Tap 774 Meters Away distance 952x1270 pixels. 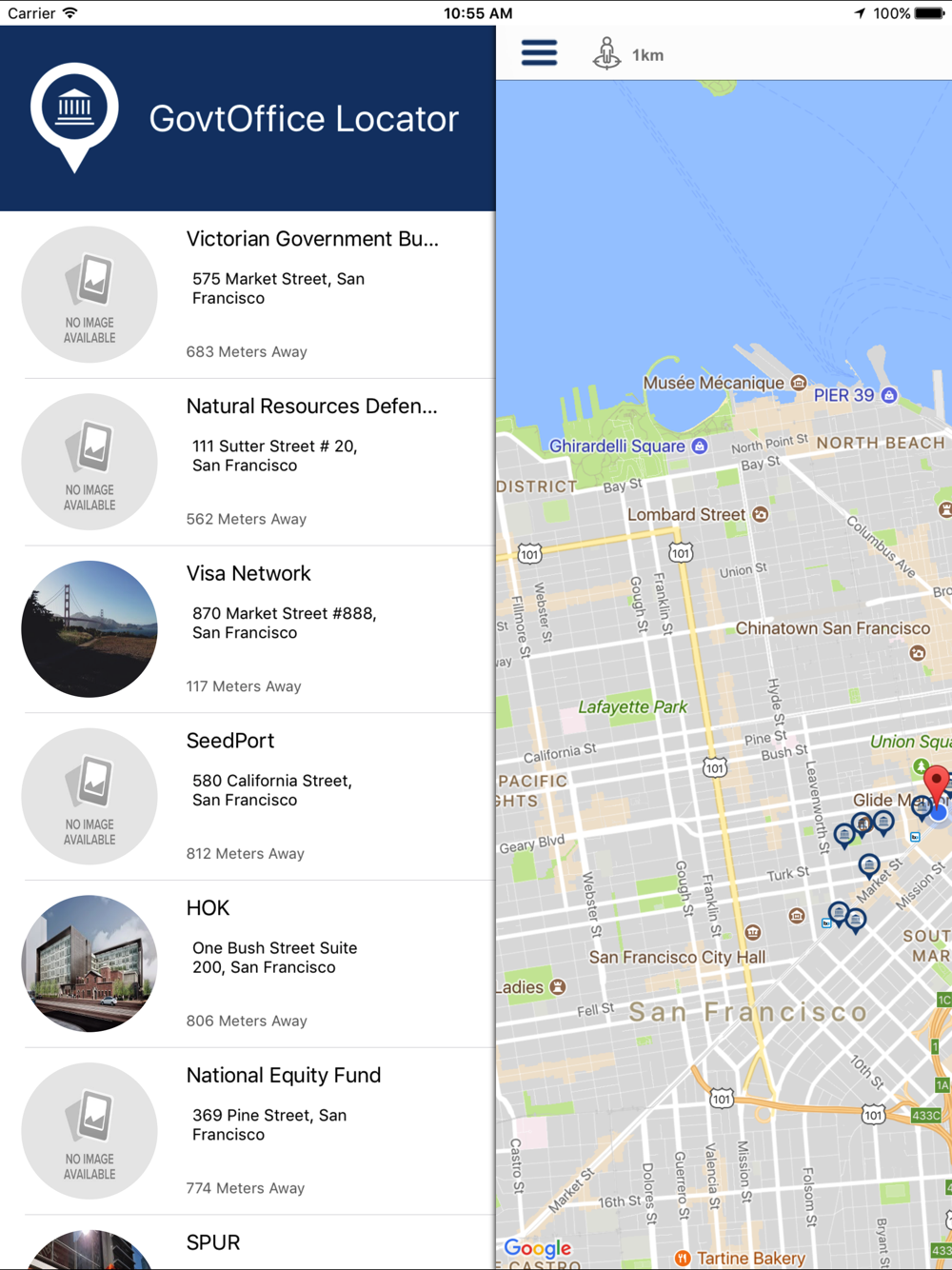click(x=246, y=1189)
